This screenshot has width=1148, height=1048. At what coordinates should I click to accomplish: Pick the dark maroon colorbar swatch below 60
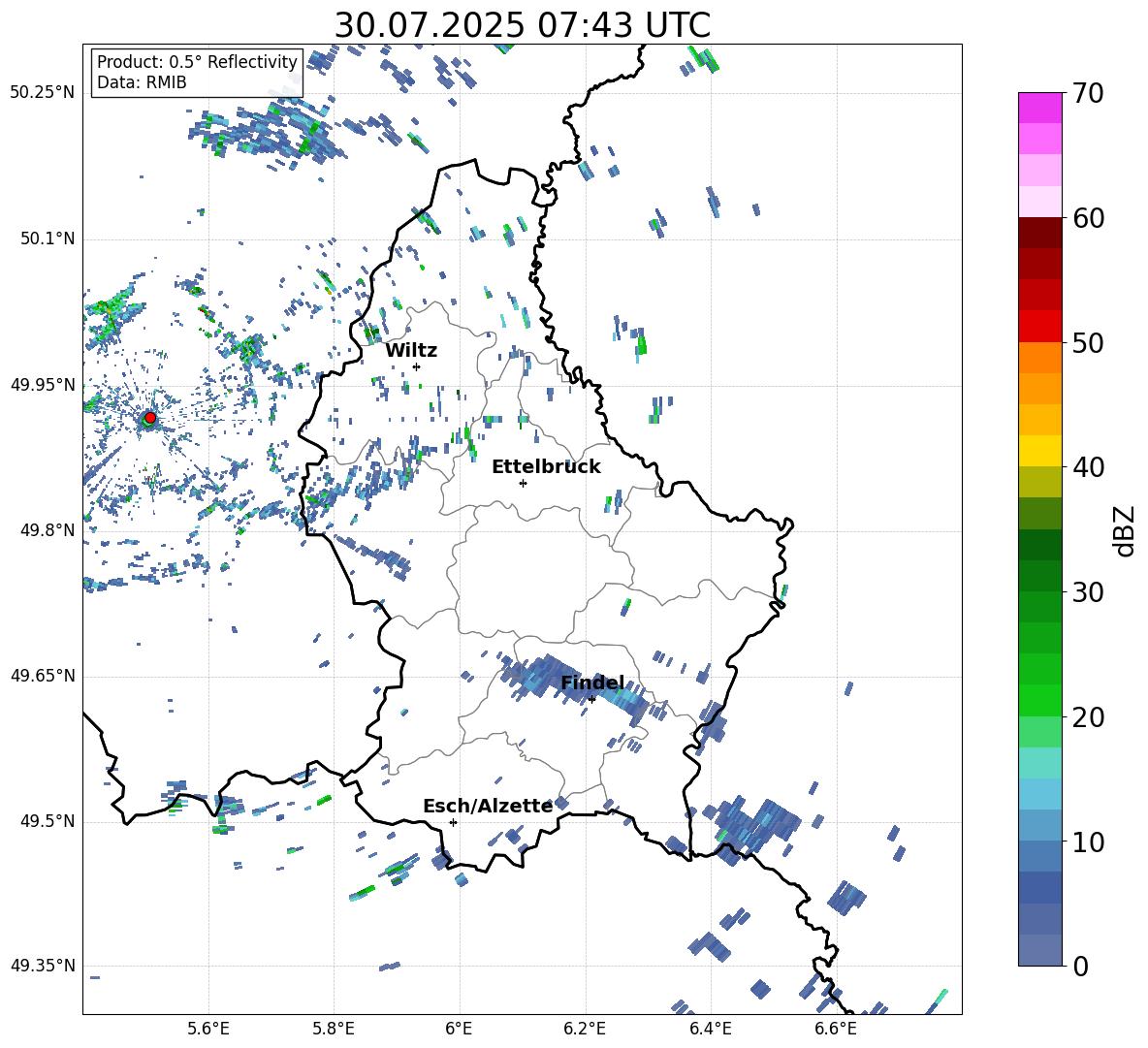1040,233
